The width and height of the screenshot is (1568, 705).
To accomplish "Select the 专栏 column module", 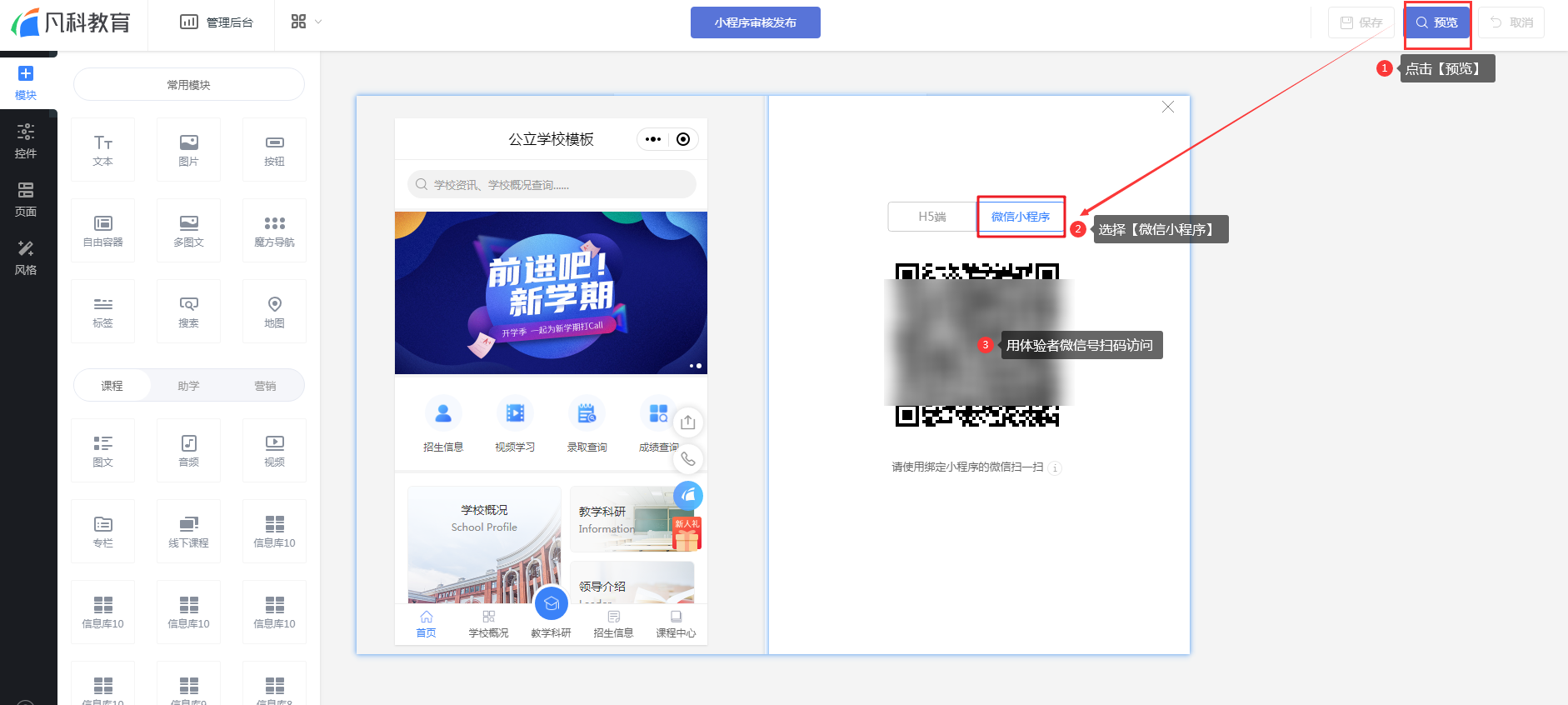I will click(103, 532).
